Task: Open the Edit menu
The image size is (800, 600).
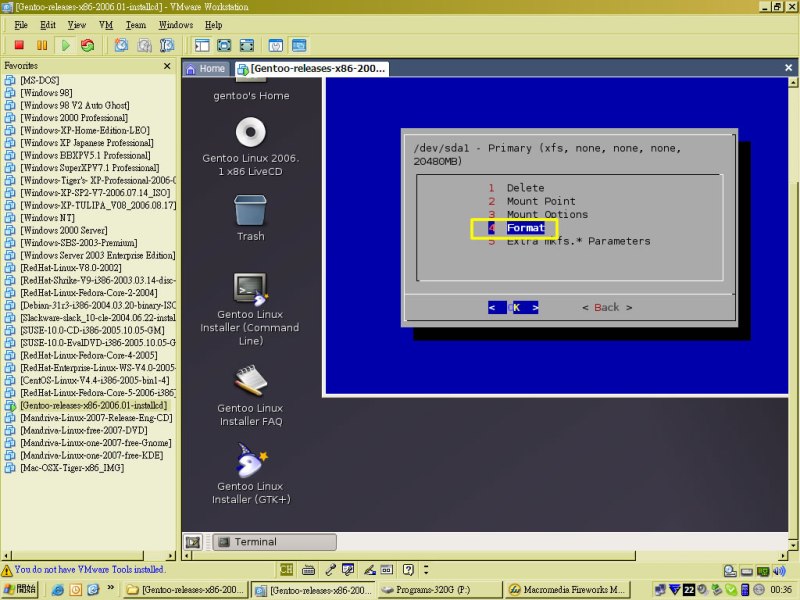Action: (48, 25)
